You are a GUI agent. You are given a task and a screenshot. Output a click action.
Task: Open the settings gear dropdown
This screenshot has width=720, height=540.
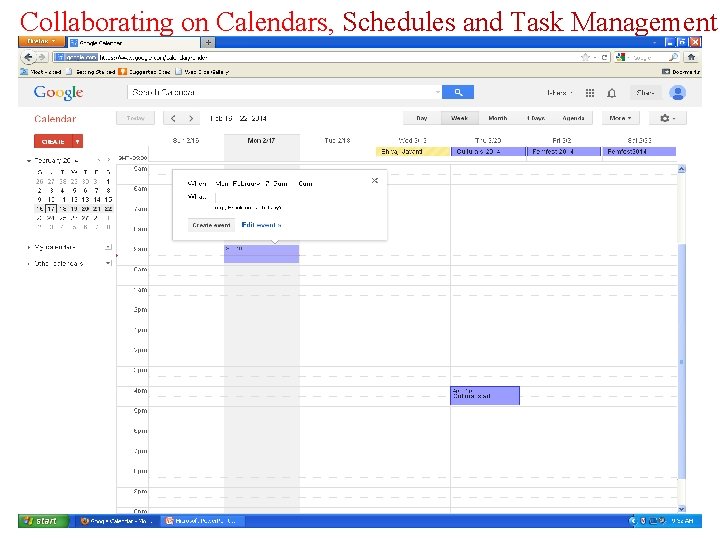click(x=668, y=118)
